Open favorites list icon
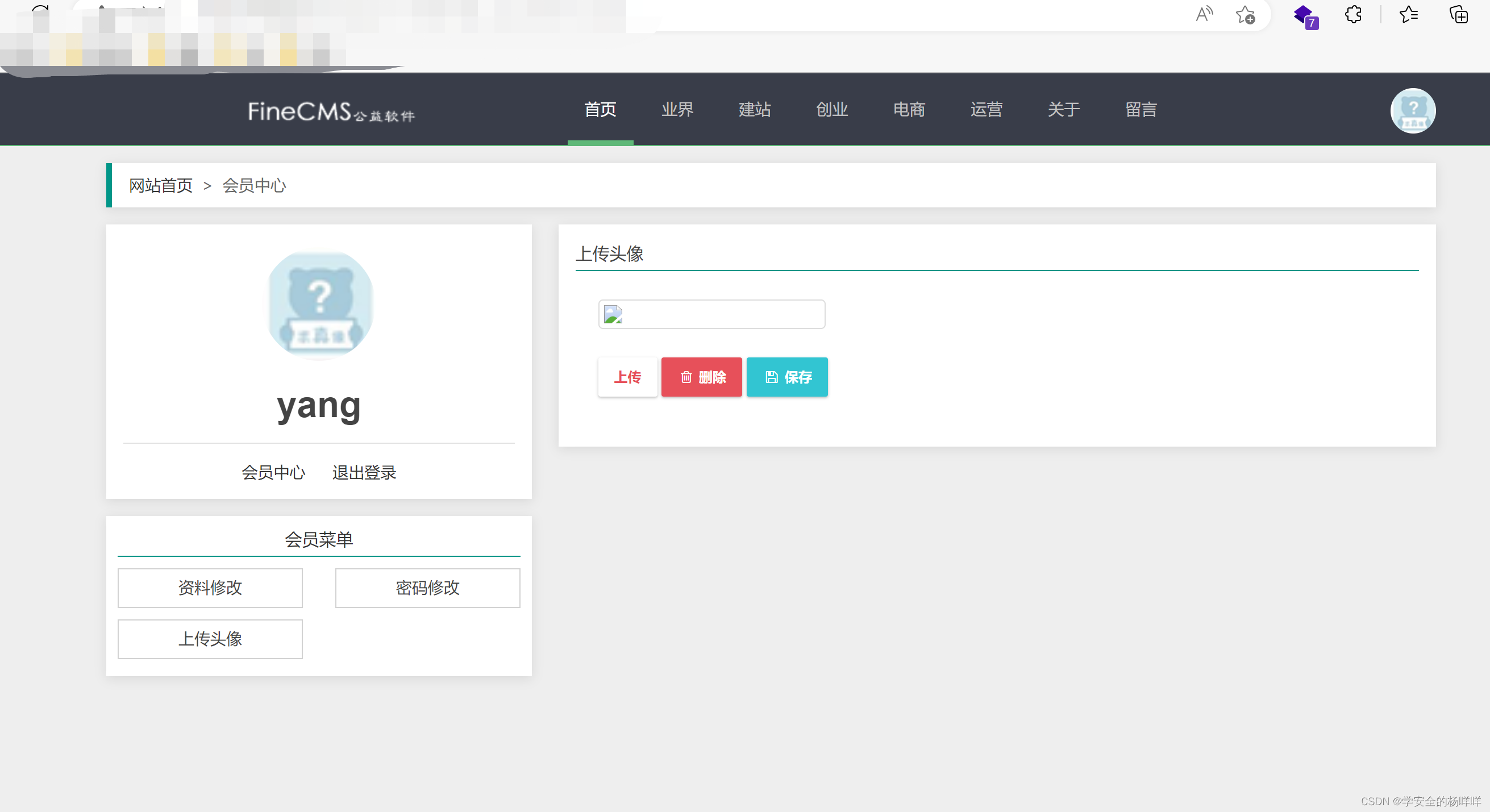1490x812 pixels. click(x=1408, y=14)
